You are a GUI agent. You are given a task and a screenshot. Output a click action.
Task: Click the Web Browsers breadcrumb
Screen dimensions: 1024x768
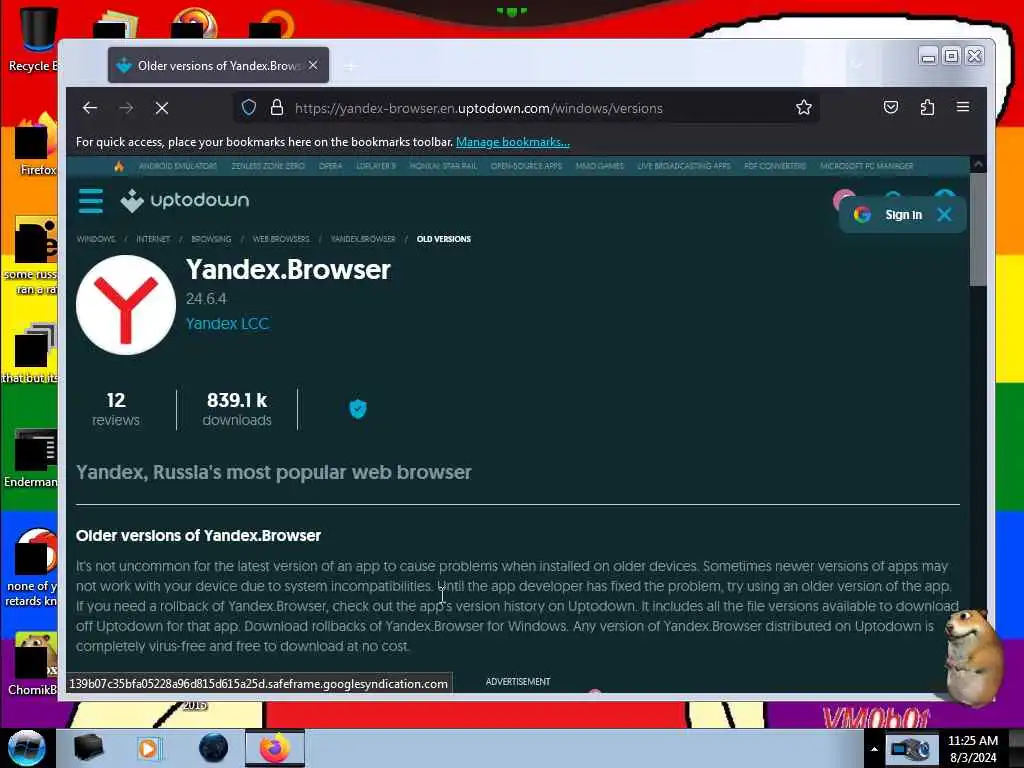[x=281, y=239]
